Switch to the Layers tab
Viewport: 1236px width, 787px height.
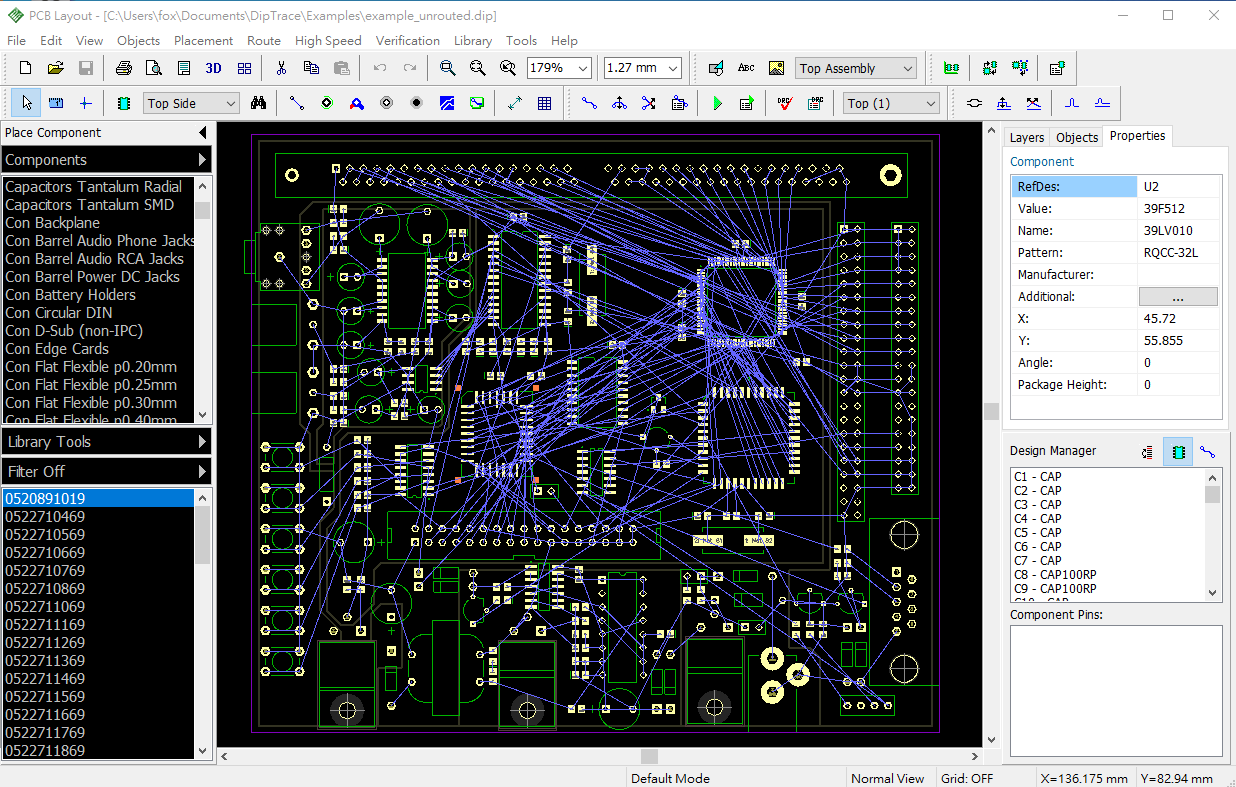[1026, 137]
